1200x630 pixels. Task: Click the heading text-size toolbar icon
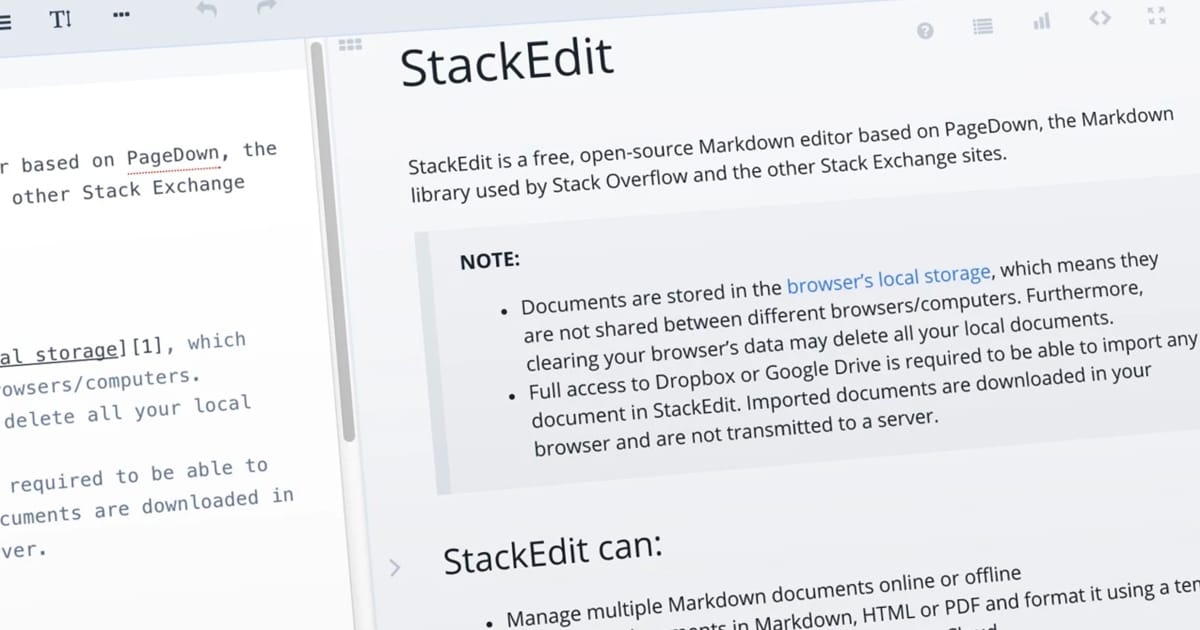point(61,19)
